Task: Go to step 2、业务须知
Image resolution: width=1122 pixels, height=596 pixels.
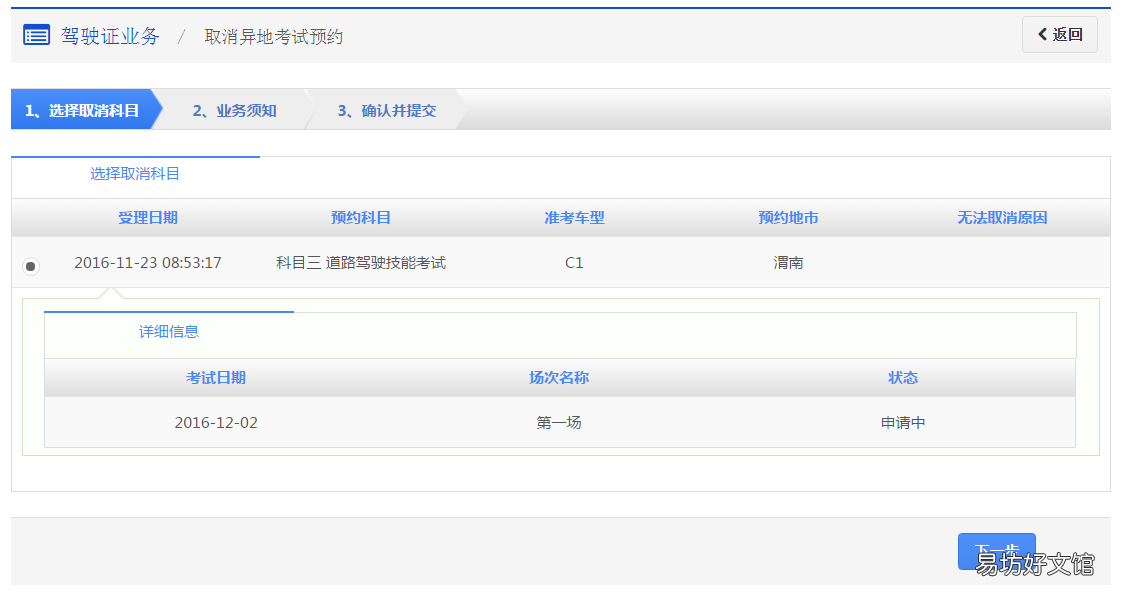Action: [235, 110]
